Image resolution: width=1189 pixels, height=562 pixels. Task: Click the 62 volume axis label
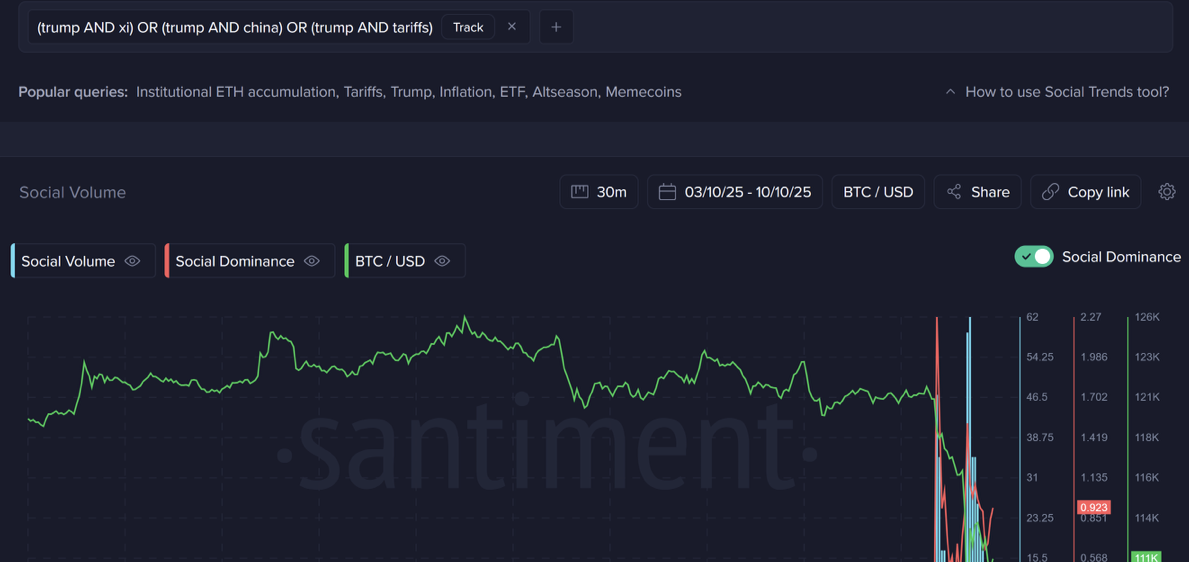click(1032, 317)
